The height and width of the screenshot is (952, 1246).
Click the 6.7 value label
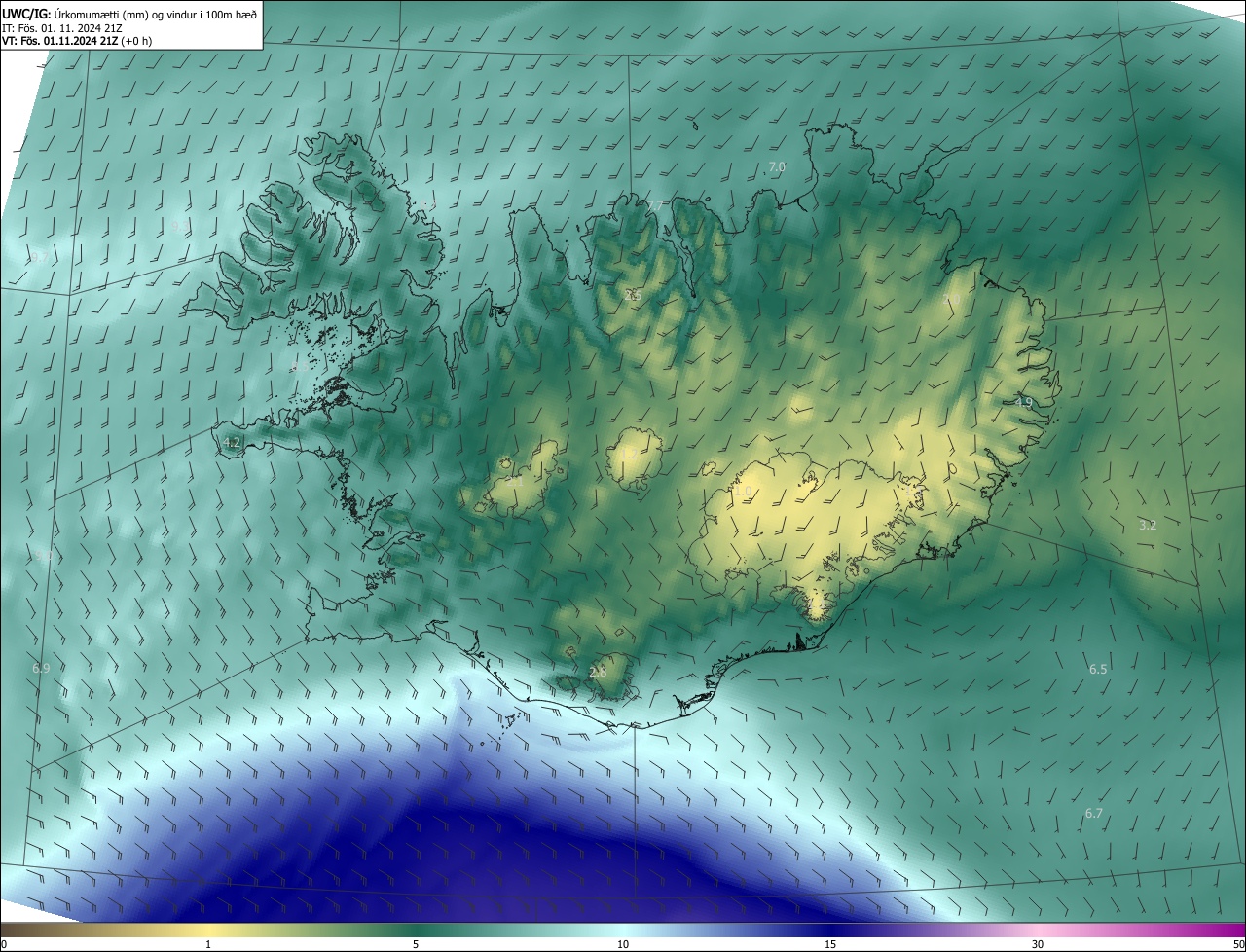pos(1094,813)
